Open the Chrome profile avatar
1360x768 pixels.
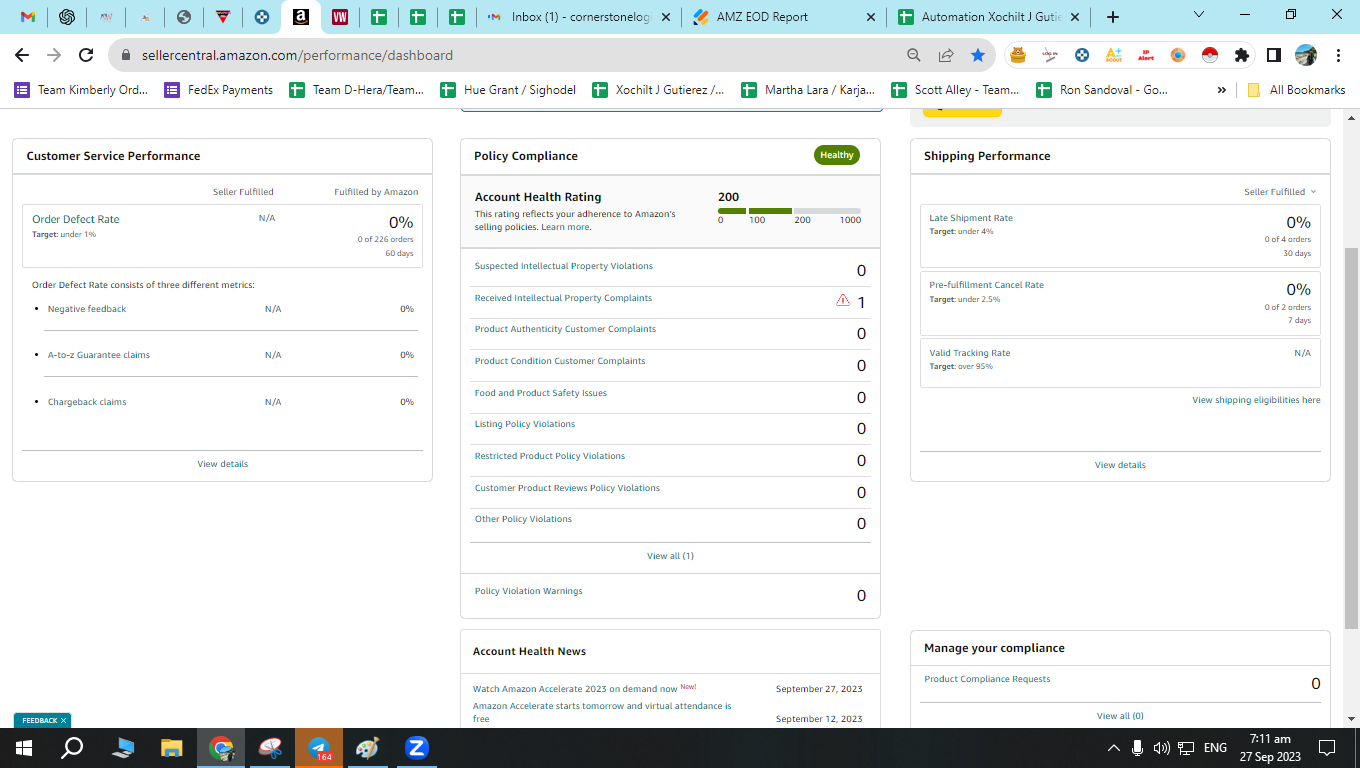[1306, 55]
